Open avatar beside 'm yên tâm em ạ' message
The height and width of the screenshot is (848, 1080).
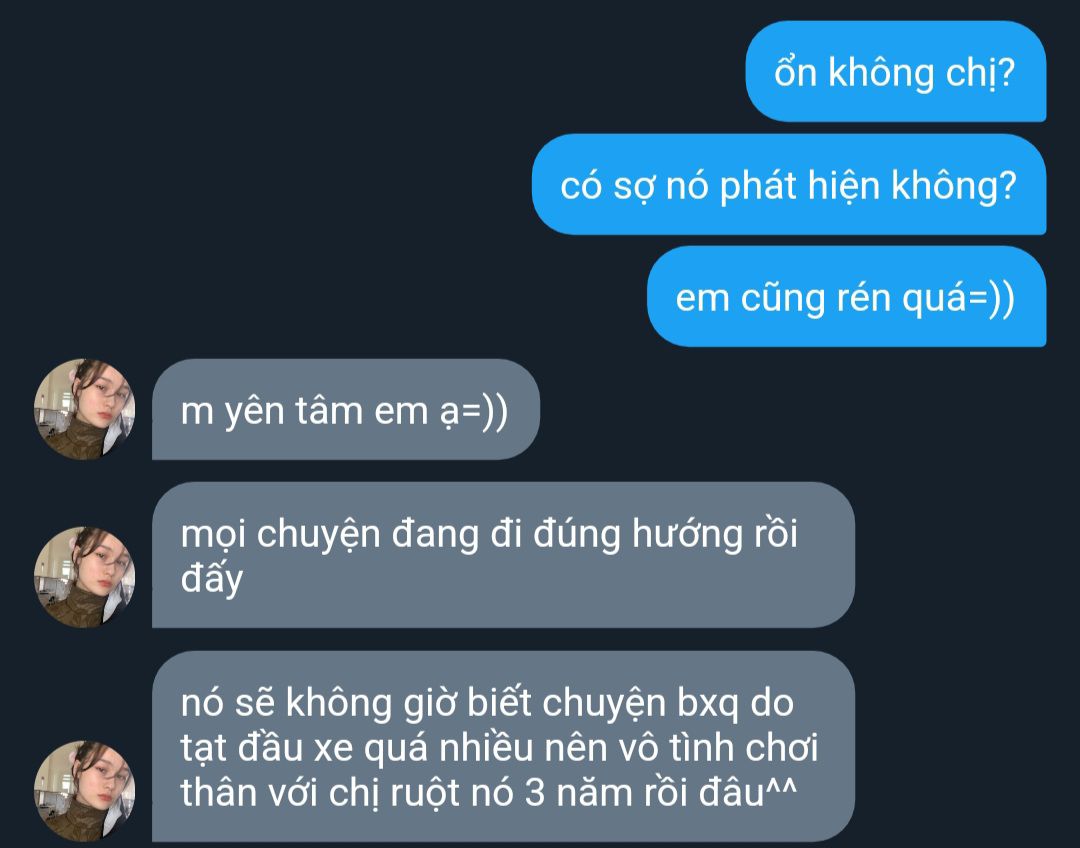[x=85, y=409]
